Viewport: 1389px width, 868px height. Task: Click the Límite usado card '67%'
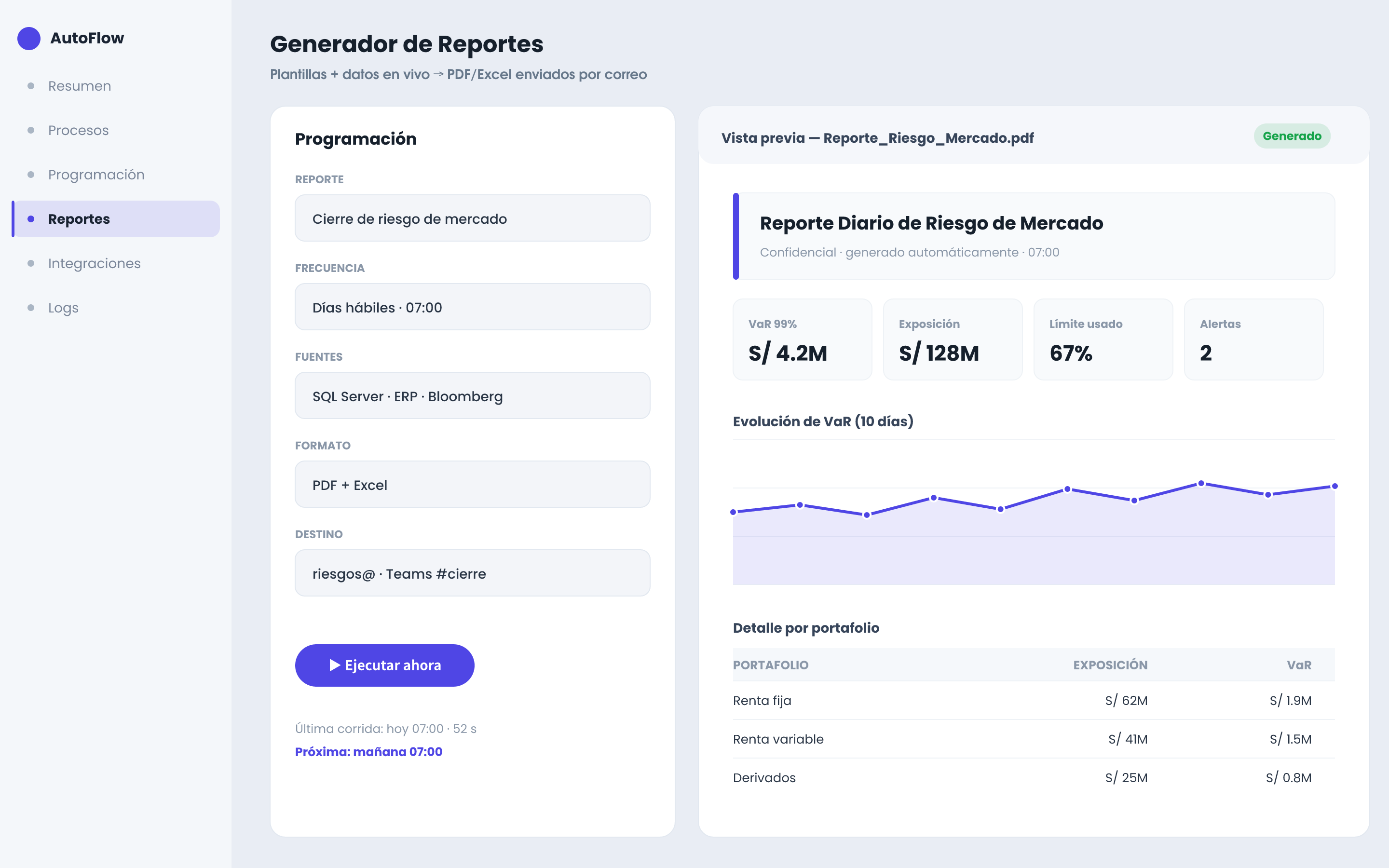1103,339
